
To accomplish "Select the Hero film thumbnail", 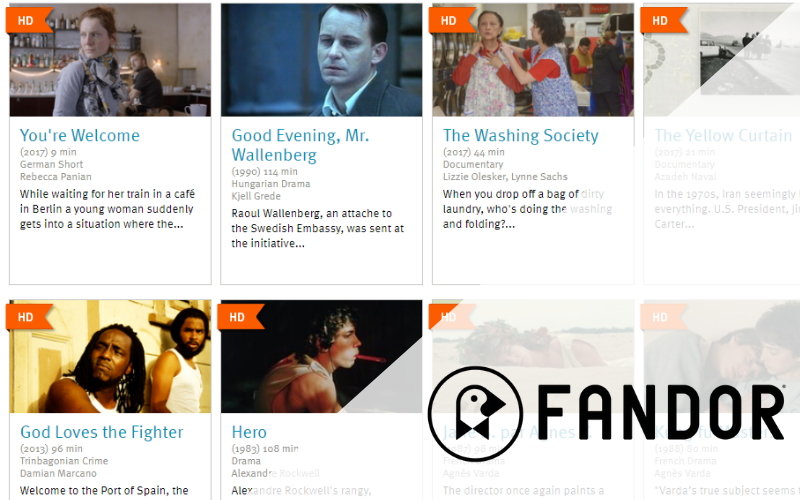I will 321,357.
